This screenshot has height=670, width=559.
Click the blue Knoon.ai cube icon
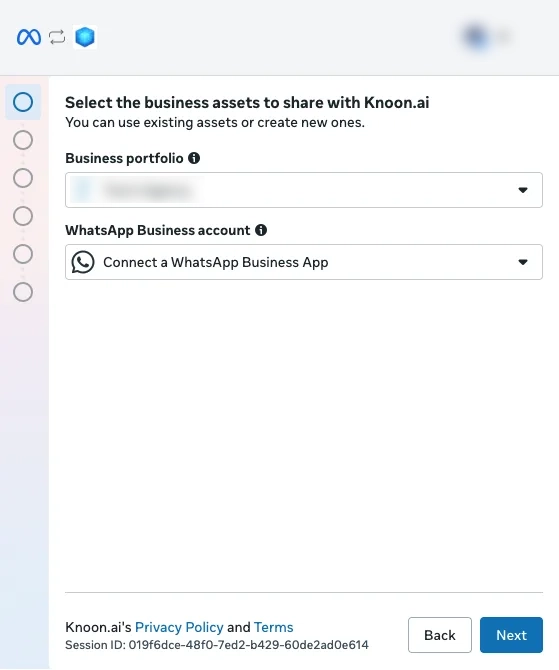85,37
